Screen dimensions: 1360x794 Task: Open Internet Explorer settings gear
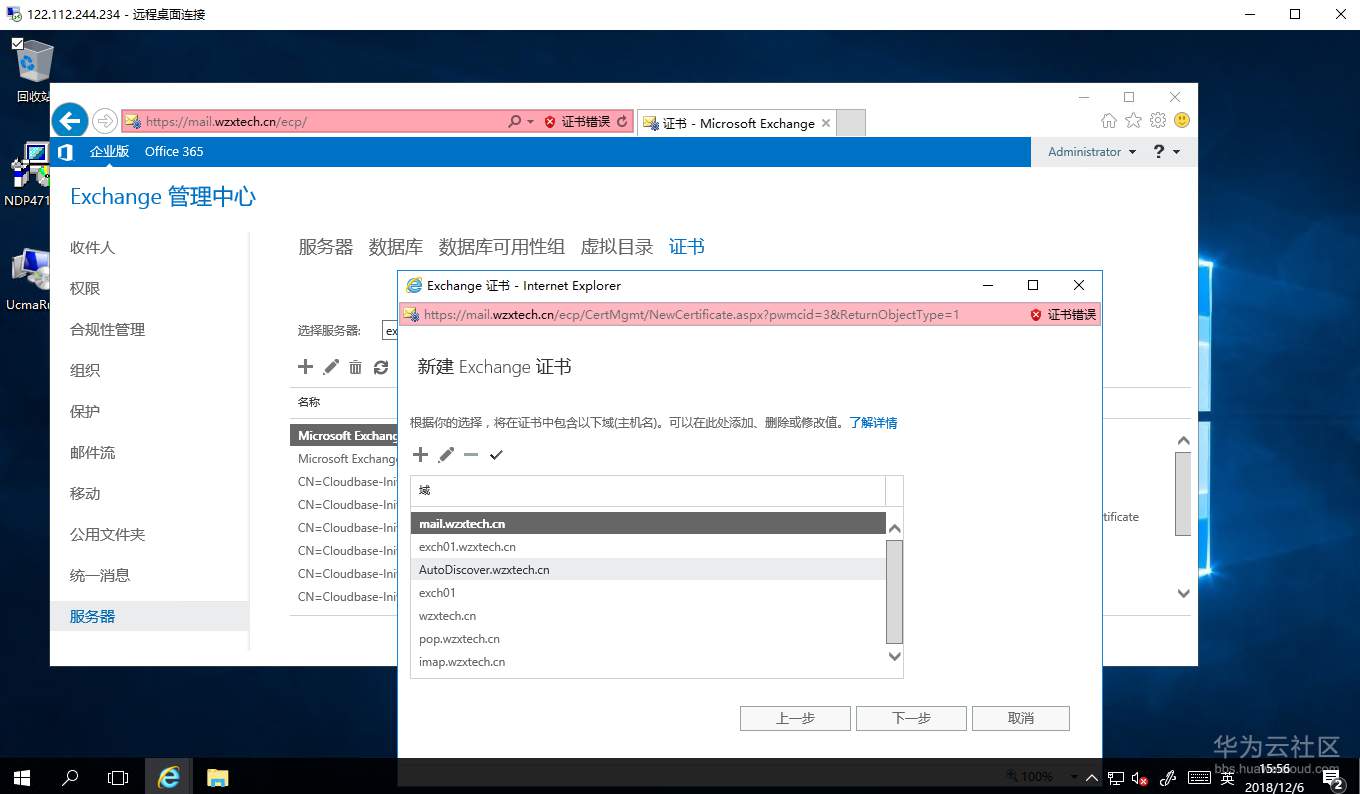point(1157,120)
